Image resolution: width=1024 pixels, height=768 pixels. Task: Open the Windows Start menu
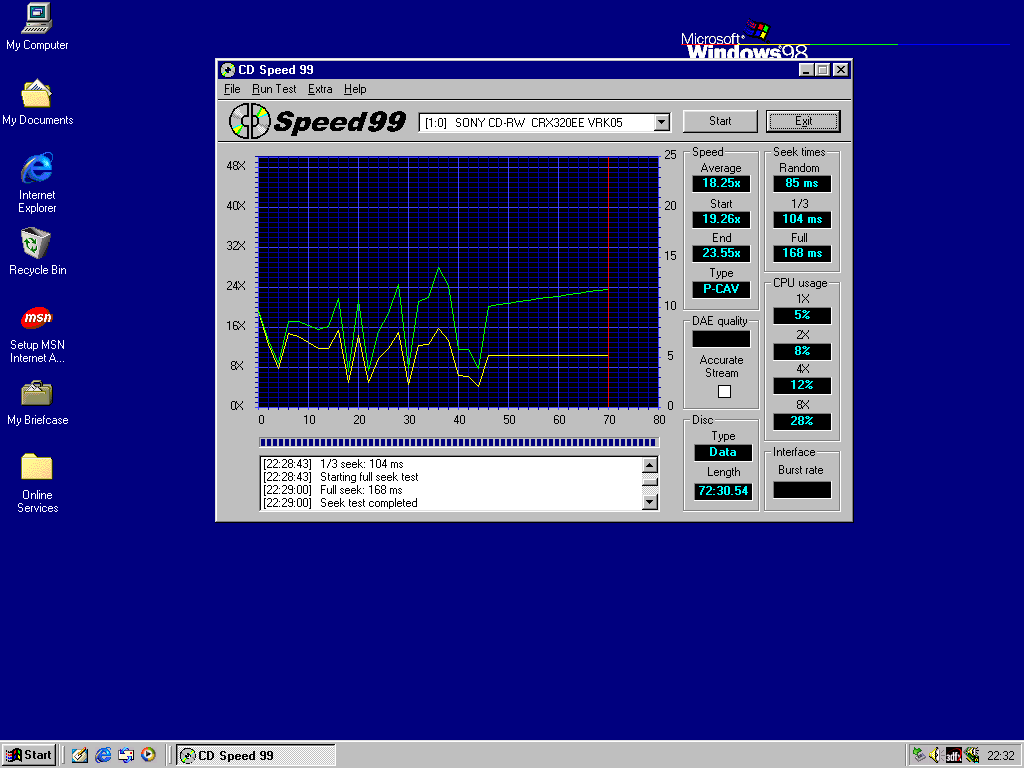[28, 755]
